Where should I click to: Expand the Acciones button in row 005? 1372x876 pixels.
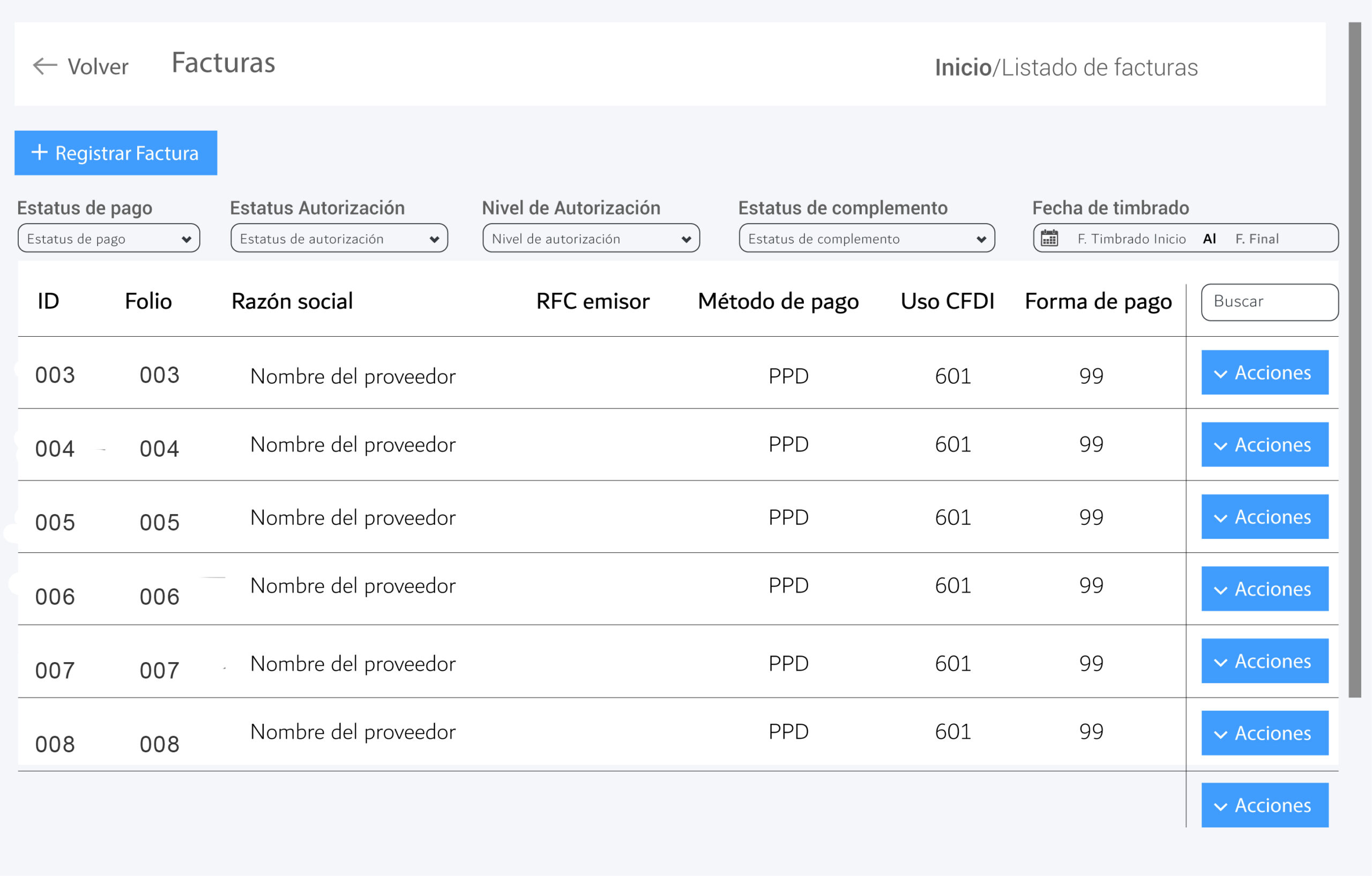[x=1264, y=516]
